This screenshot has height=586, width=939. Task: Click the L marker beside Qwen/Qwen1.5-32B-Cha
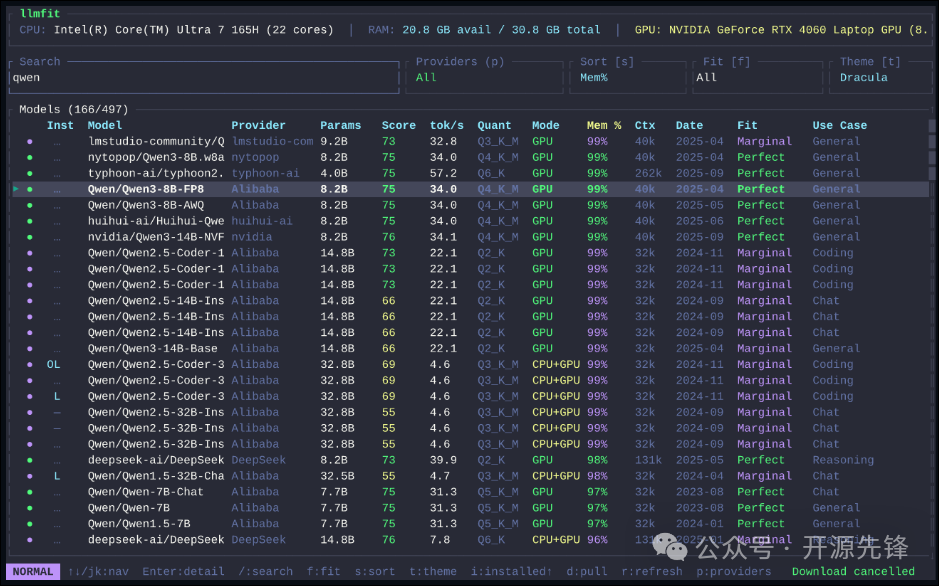57,476
